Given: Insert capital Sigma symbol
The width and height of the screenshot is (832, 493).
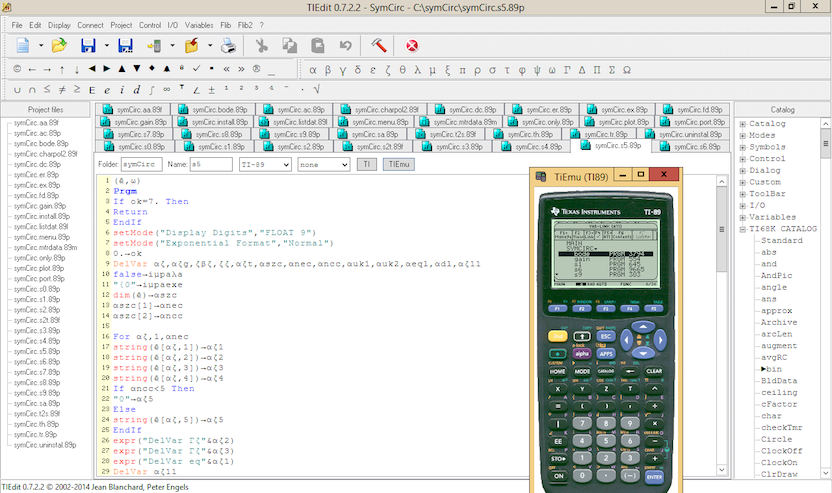Looking at the screenshot, I should tap(612, 70).
